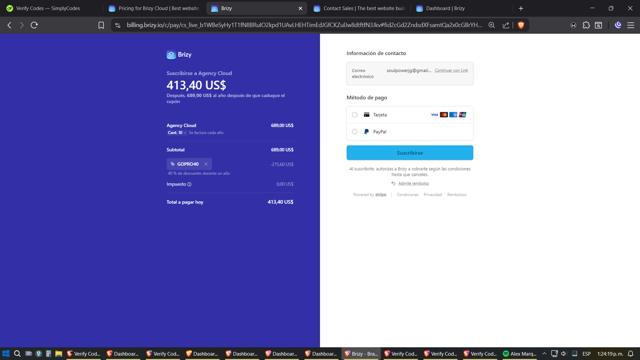Toggle the browser sidebar panel icon

point(598,25)
